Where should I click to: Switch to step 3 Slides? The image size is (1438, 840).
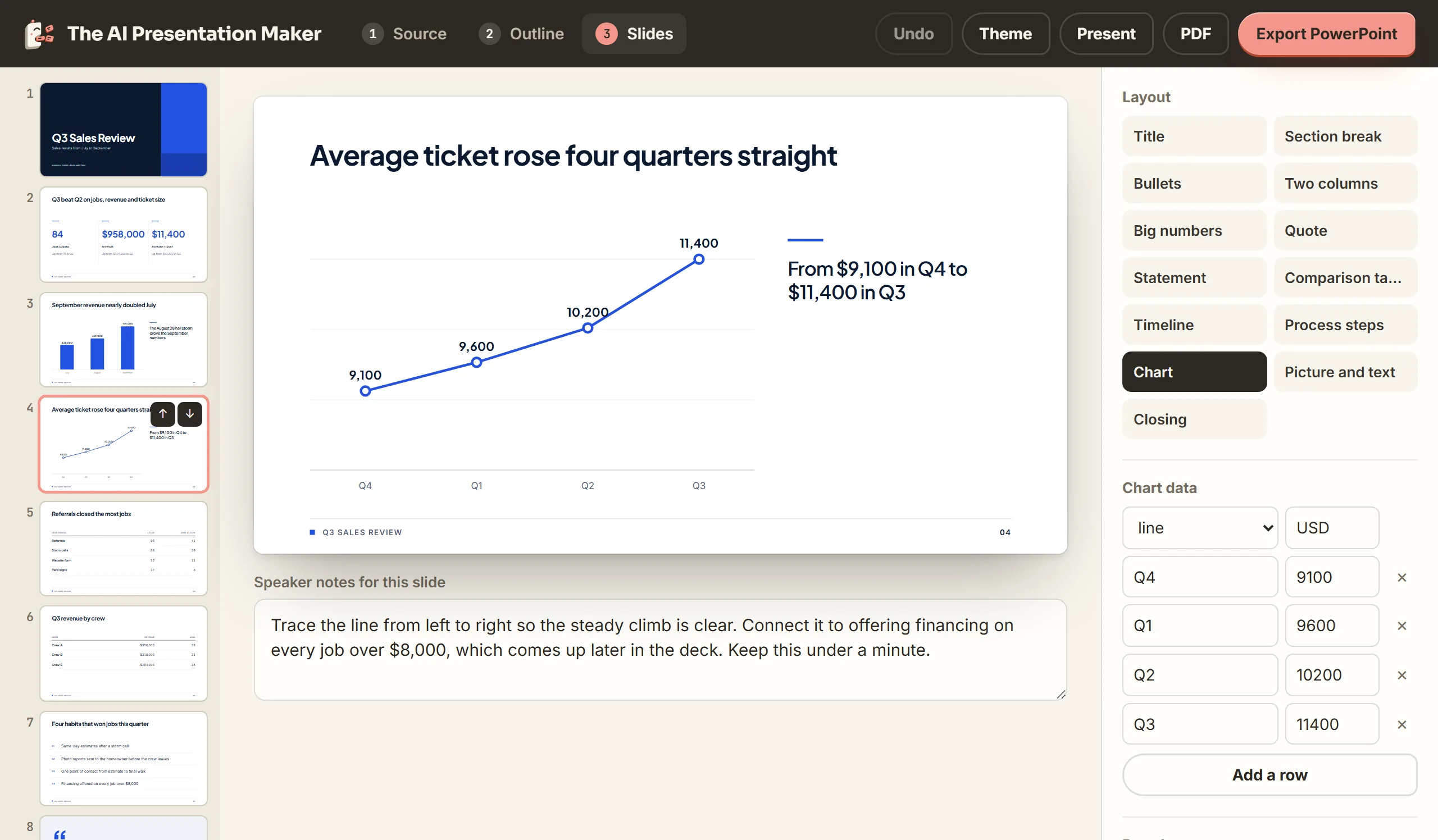click(x=634, y=34)
